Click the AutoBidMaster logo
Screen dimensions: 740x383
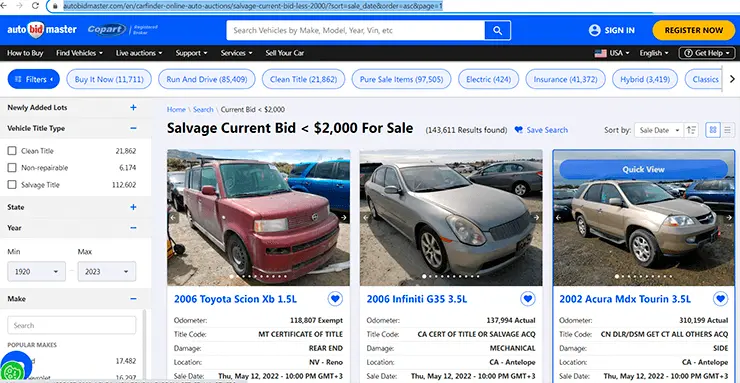(42, 30)
